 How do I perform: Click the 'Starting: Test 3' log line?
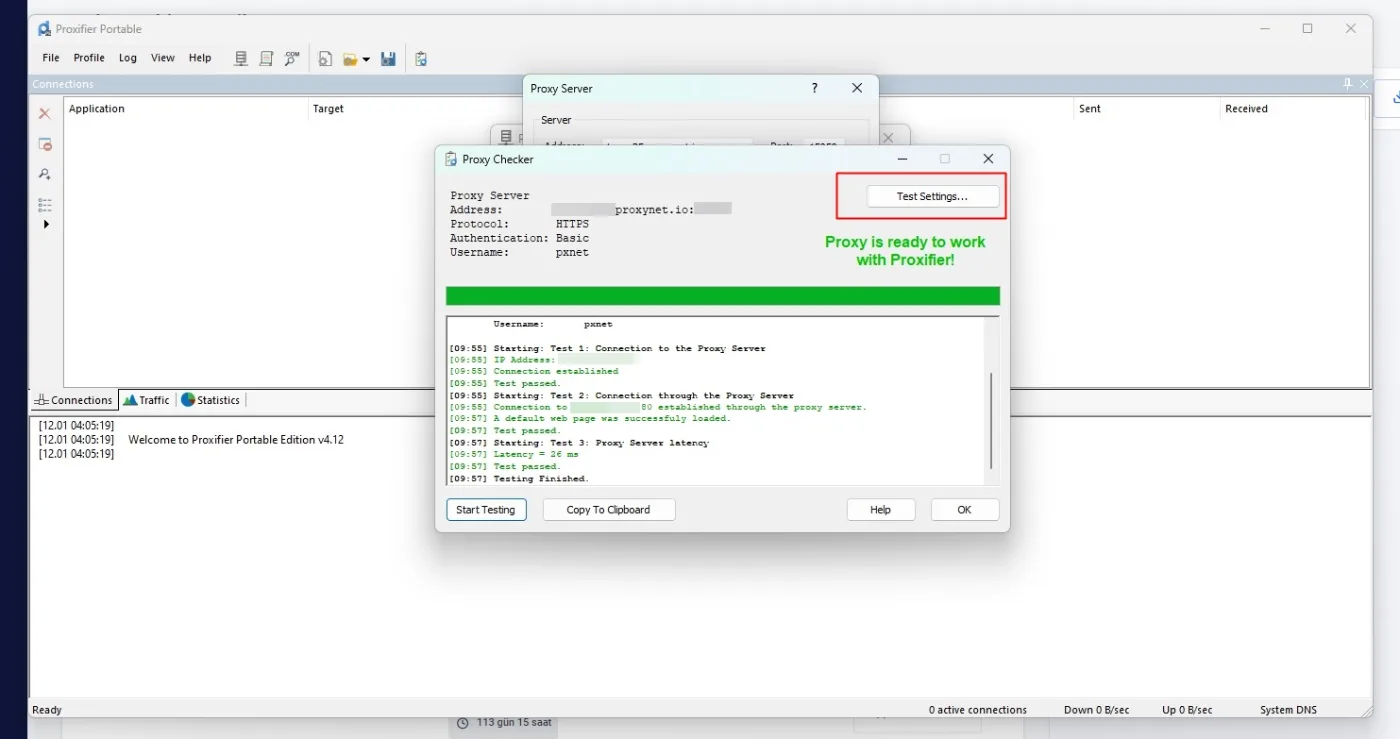coord(579,443)
